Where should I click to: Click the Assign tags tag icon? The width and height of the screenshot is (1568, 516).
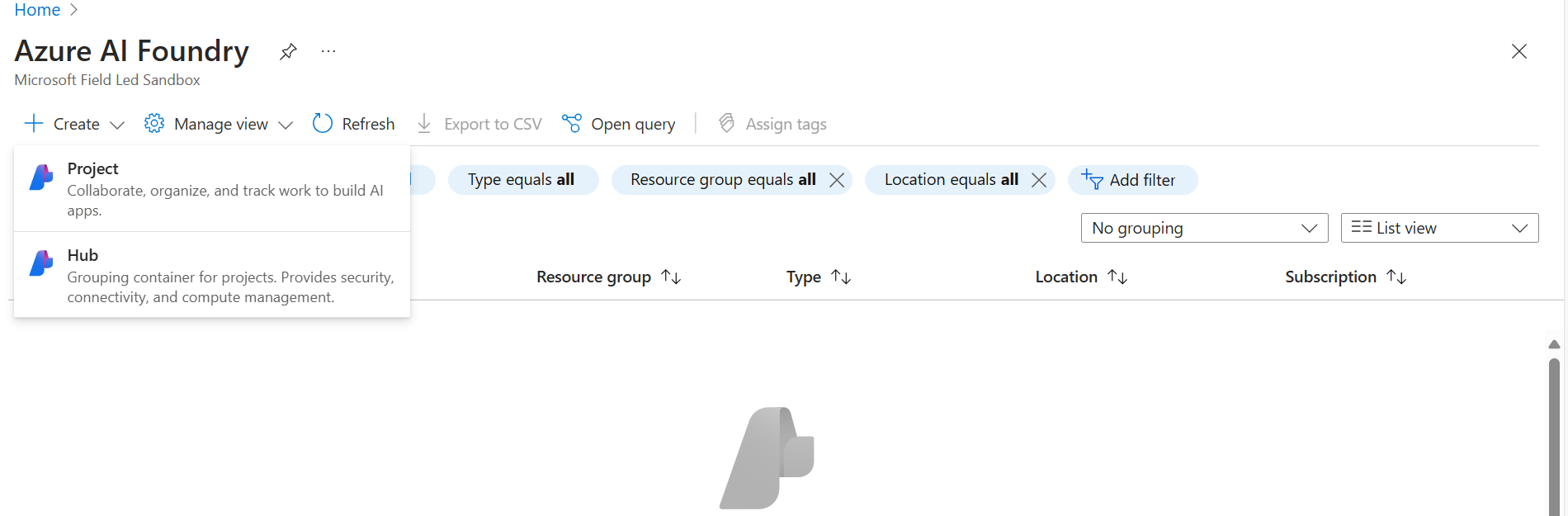[x=726, y=123]
